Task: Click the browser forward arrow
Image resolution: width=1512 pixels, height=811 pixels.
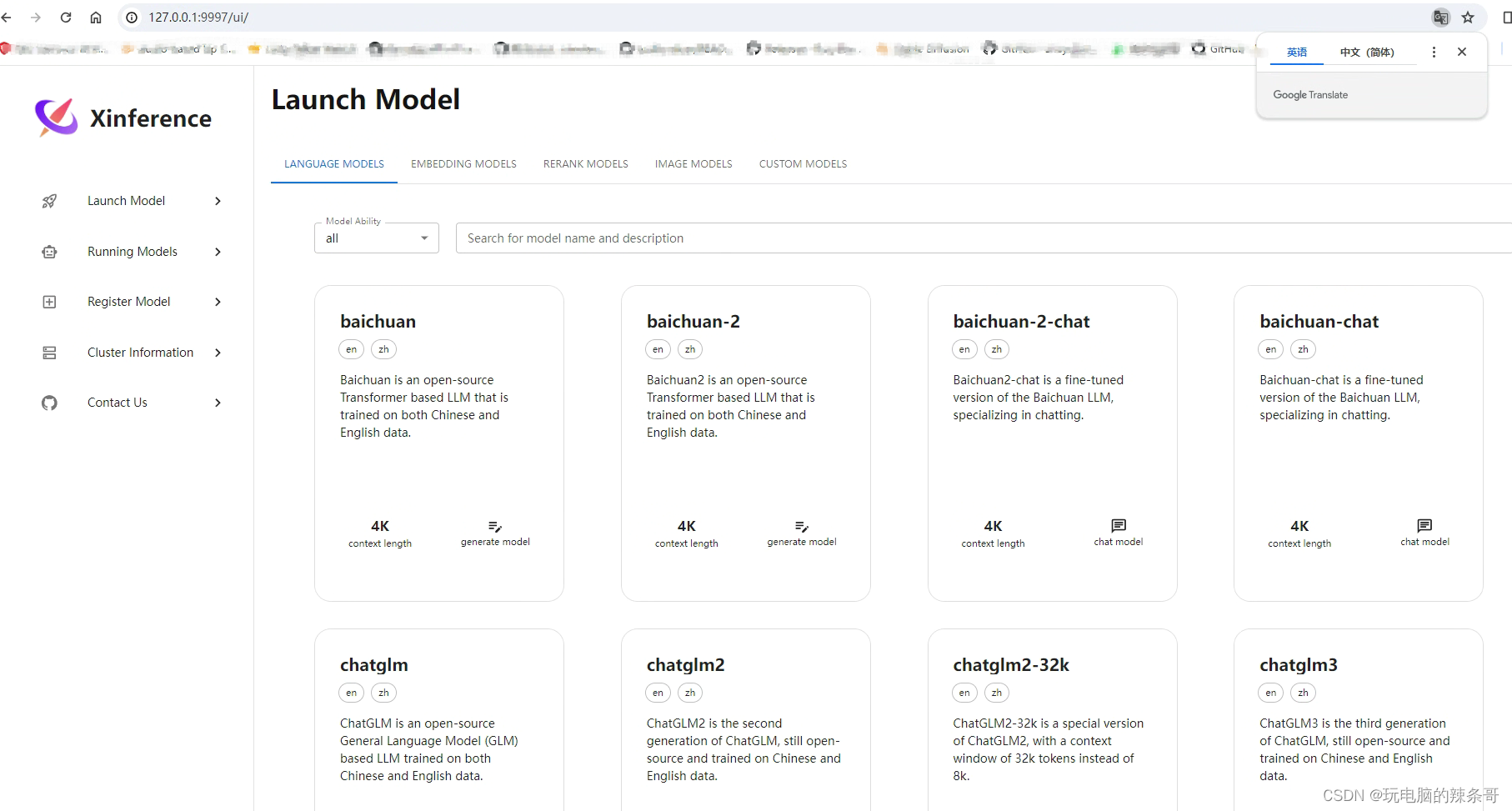Action: pos(36,17)
